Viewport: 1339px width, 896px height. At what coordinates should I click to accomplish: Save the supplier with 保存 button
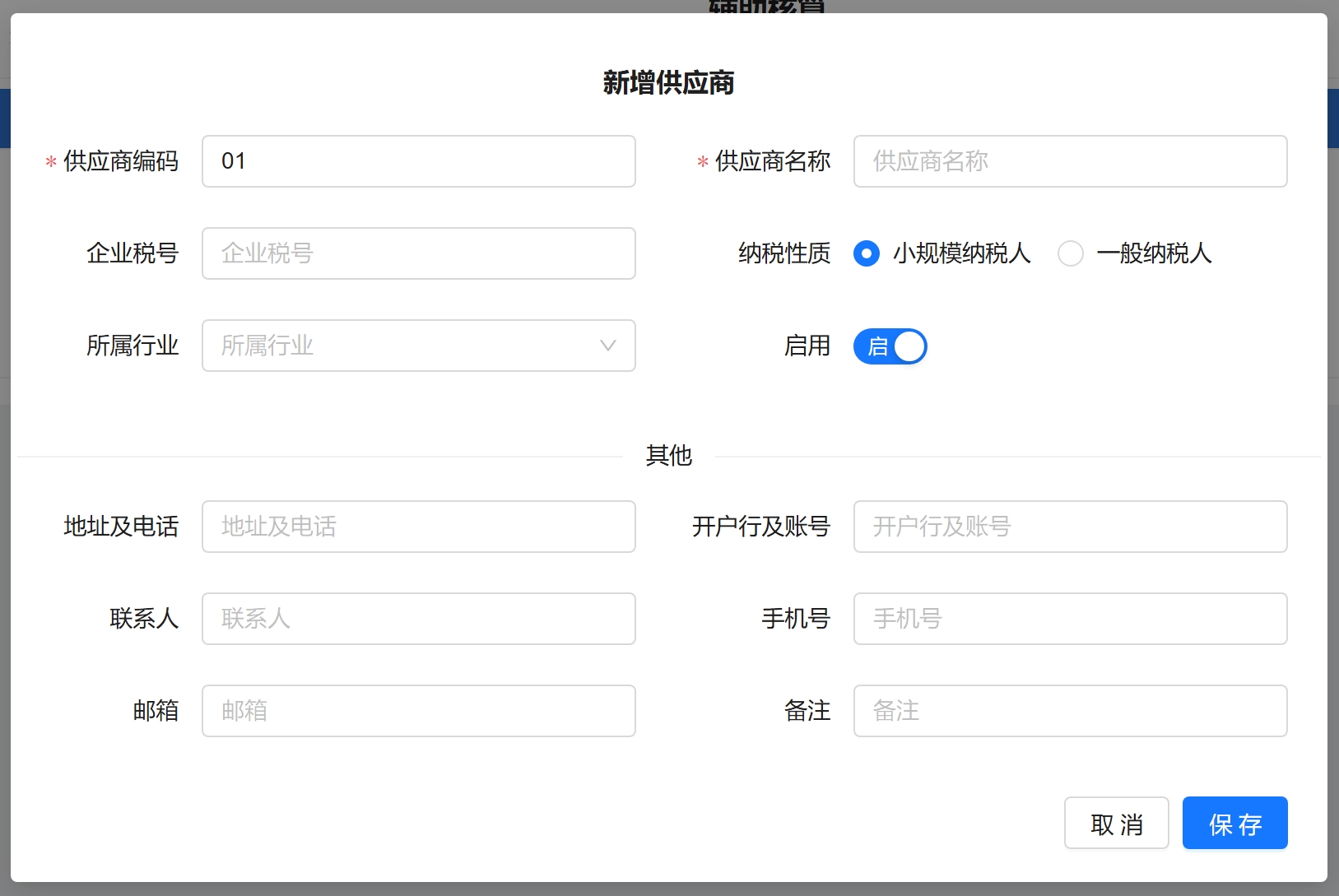1234,823
